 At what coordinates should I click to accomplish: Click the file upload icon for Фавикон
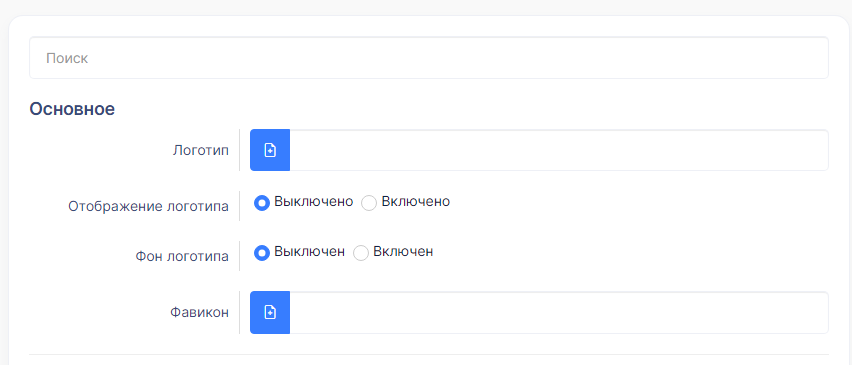click(270, 312)
